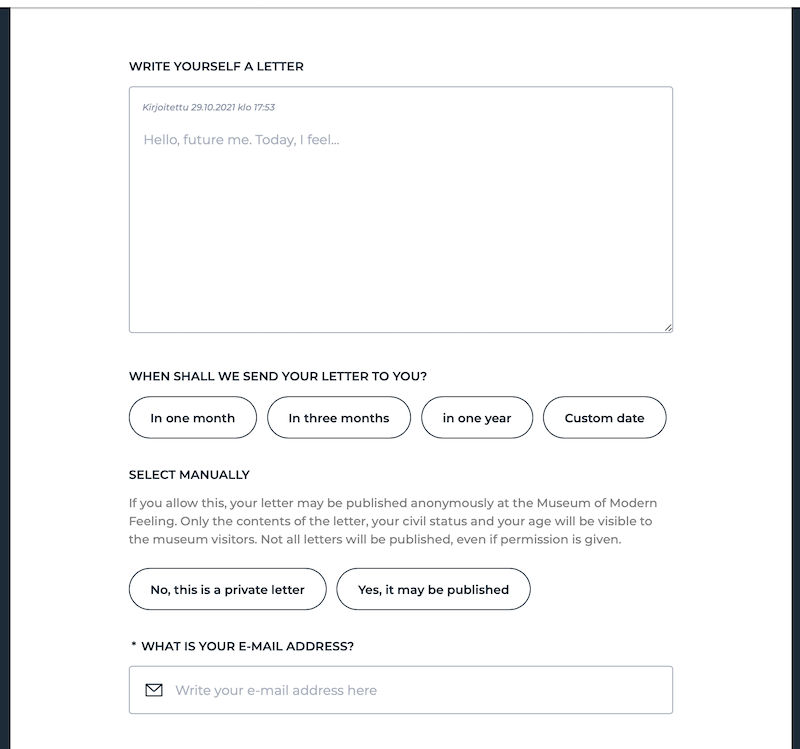The height and width of the screenshot is (749, 800).
Task: Focus the e-mail address input field
Action: tap(420, 690)
